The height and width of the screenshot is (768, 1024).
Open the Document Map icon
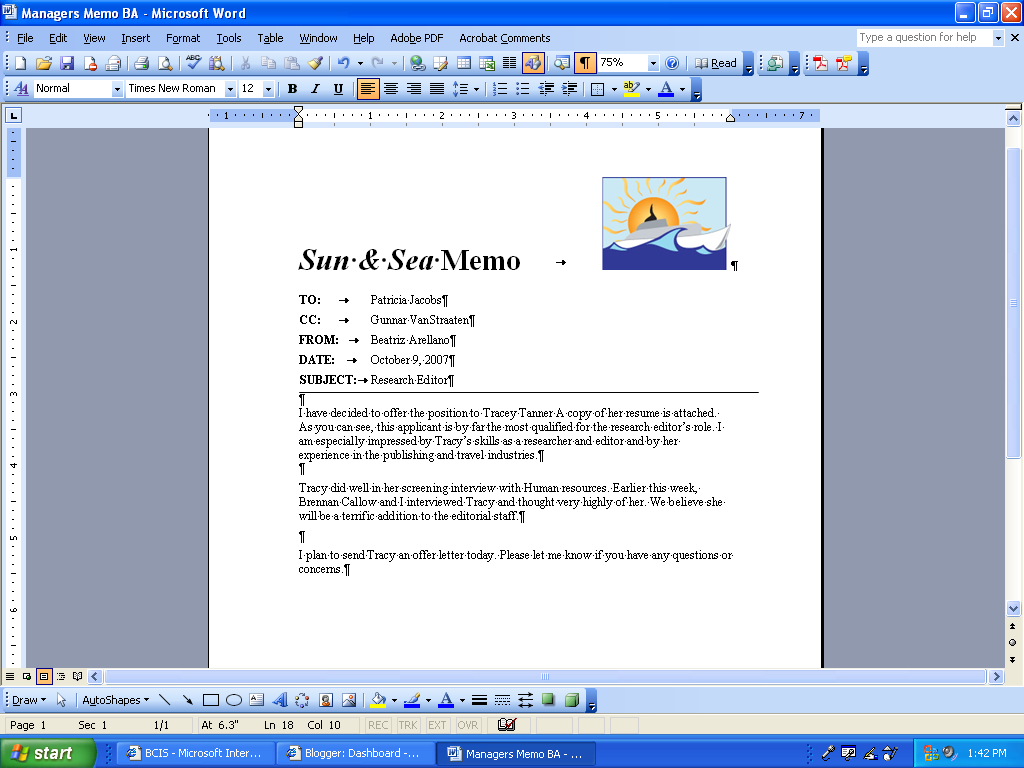[562, 63]
